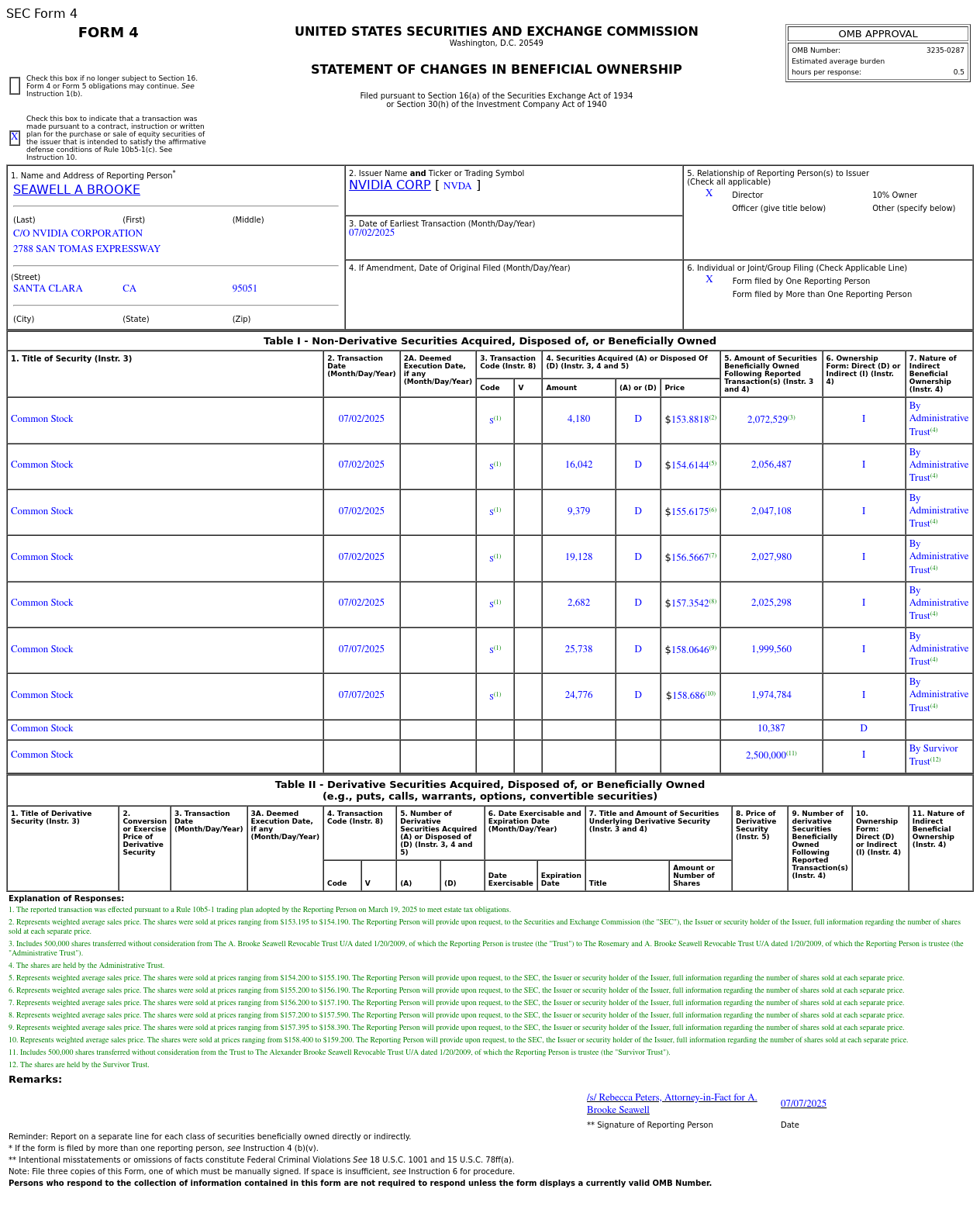Click the owned amount 2,025,298
Screen dimensions: 980x1206
tap(771, 603)
